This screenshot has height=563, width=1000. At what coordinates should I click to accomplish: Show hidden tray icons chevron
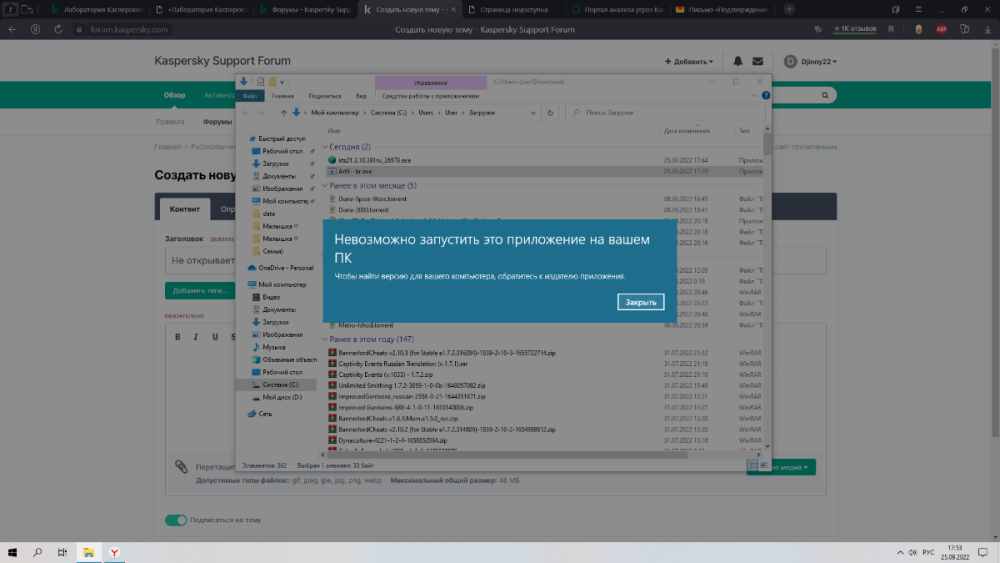coord(900,552)
